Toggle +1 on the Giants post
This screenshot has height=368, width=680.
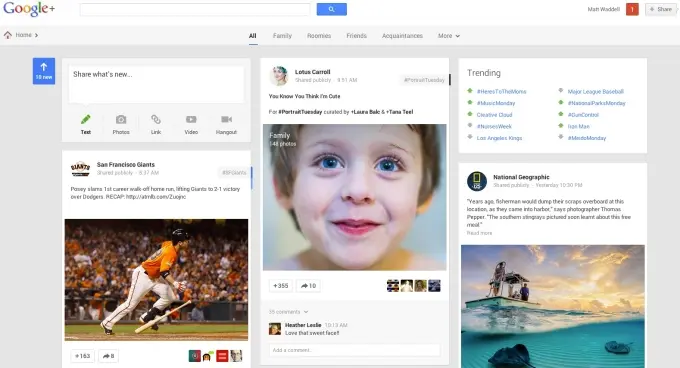[x=82, y=356]
